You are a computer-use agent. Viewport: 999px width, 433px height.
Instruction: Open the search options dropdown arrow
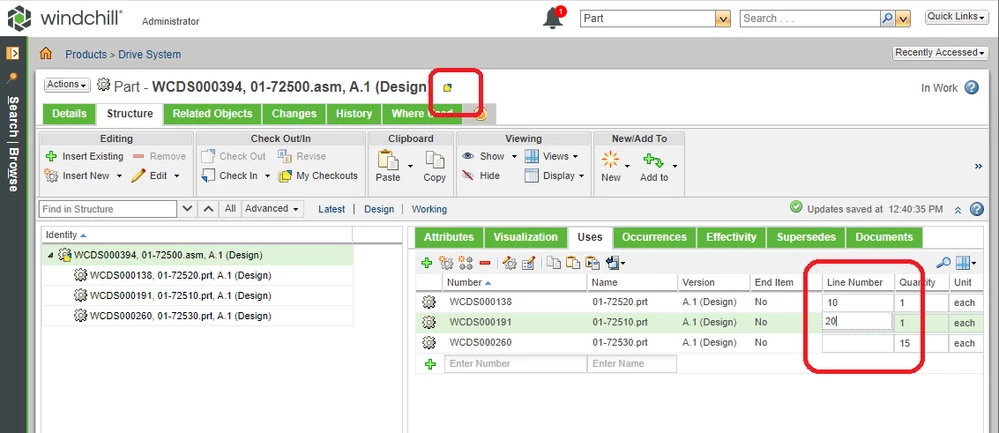tap(903, 18)
